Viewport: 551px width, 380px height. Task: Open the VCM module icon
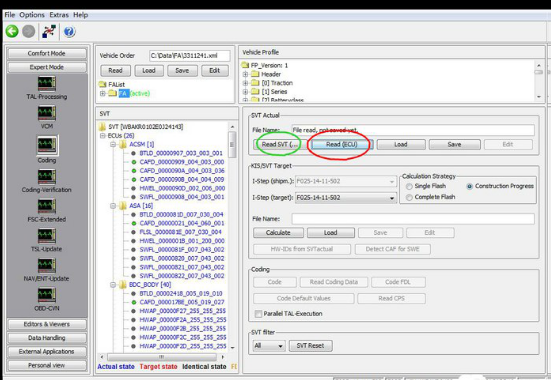tap(47, 113)
